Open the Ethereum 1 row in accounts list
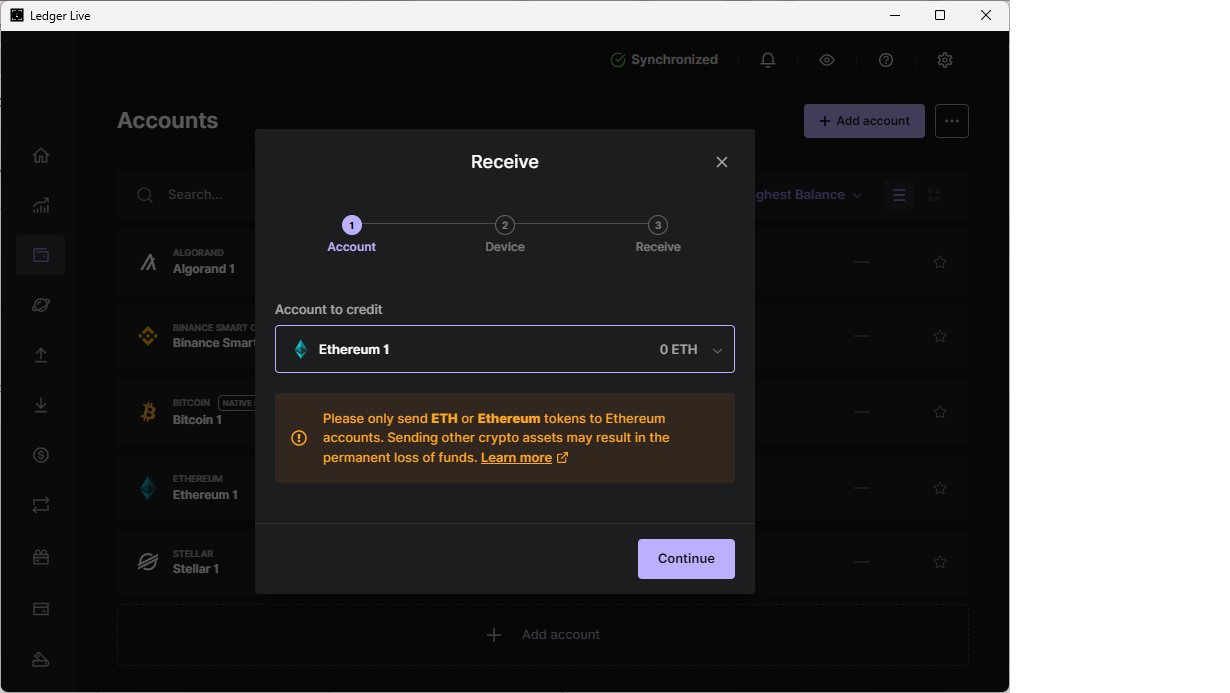The image size is (1230, 693). click(x=543, y=488)
